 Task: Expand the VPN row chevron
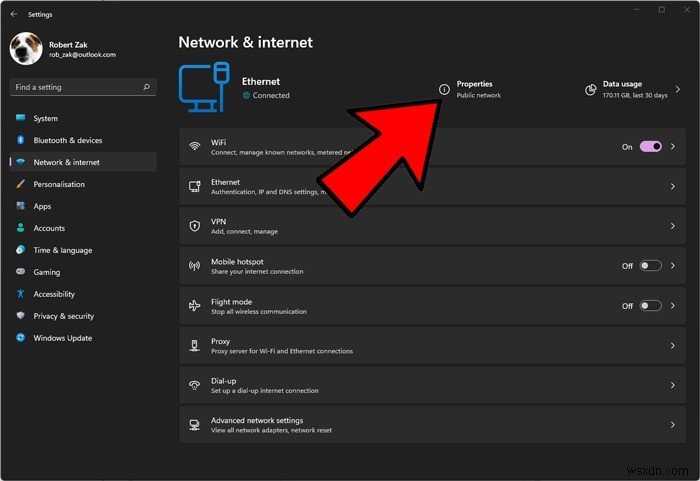click(x=673, y=226)
